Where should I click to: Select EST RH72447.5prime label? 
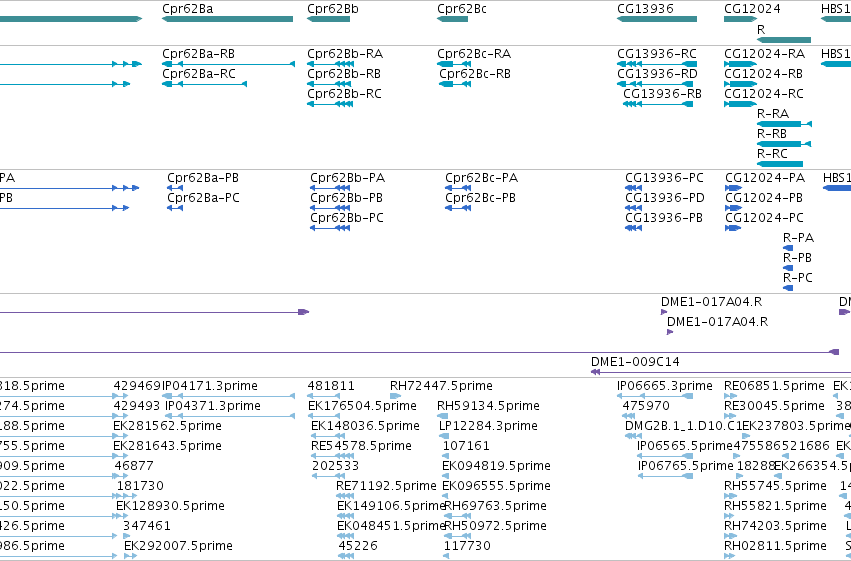pyautogui.click(x=441, y=386)
